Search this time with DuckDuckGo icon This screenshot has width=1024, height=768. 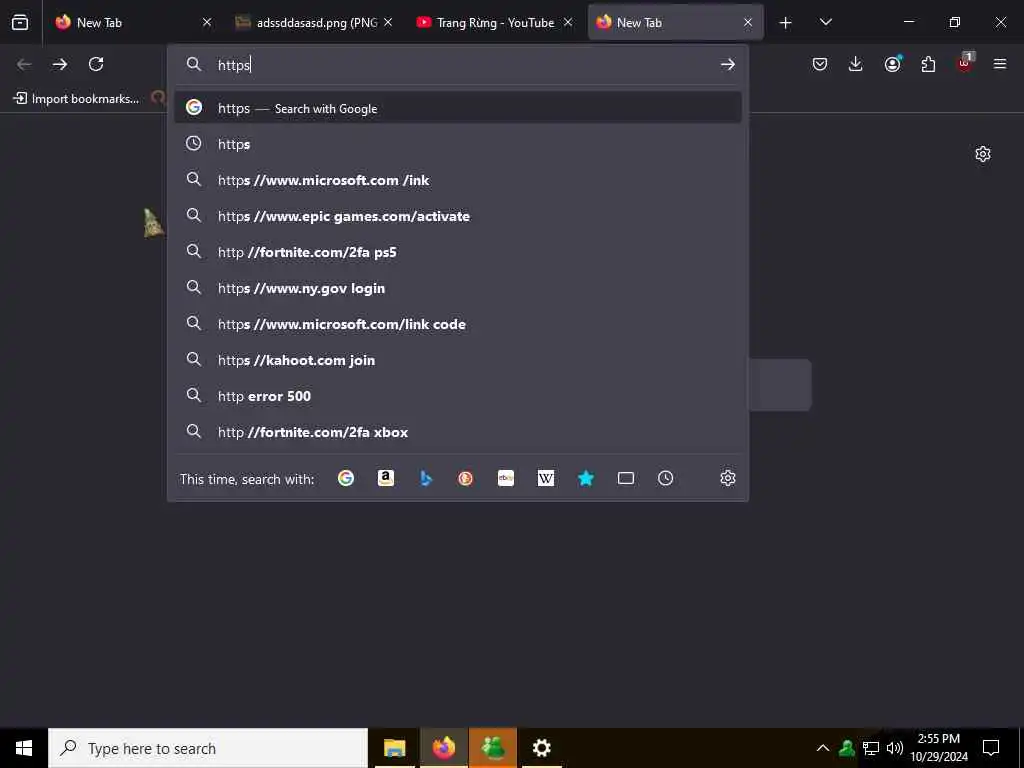coord(466,478)
